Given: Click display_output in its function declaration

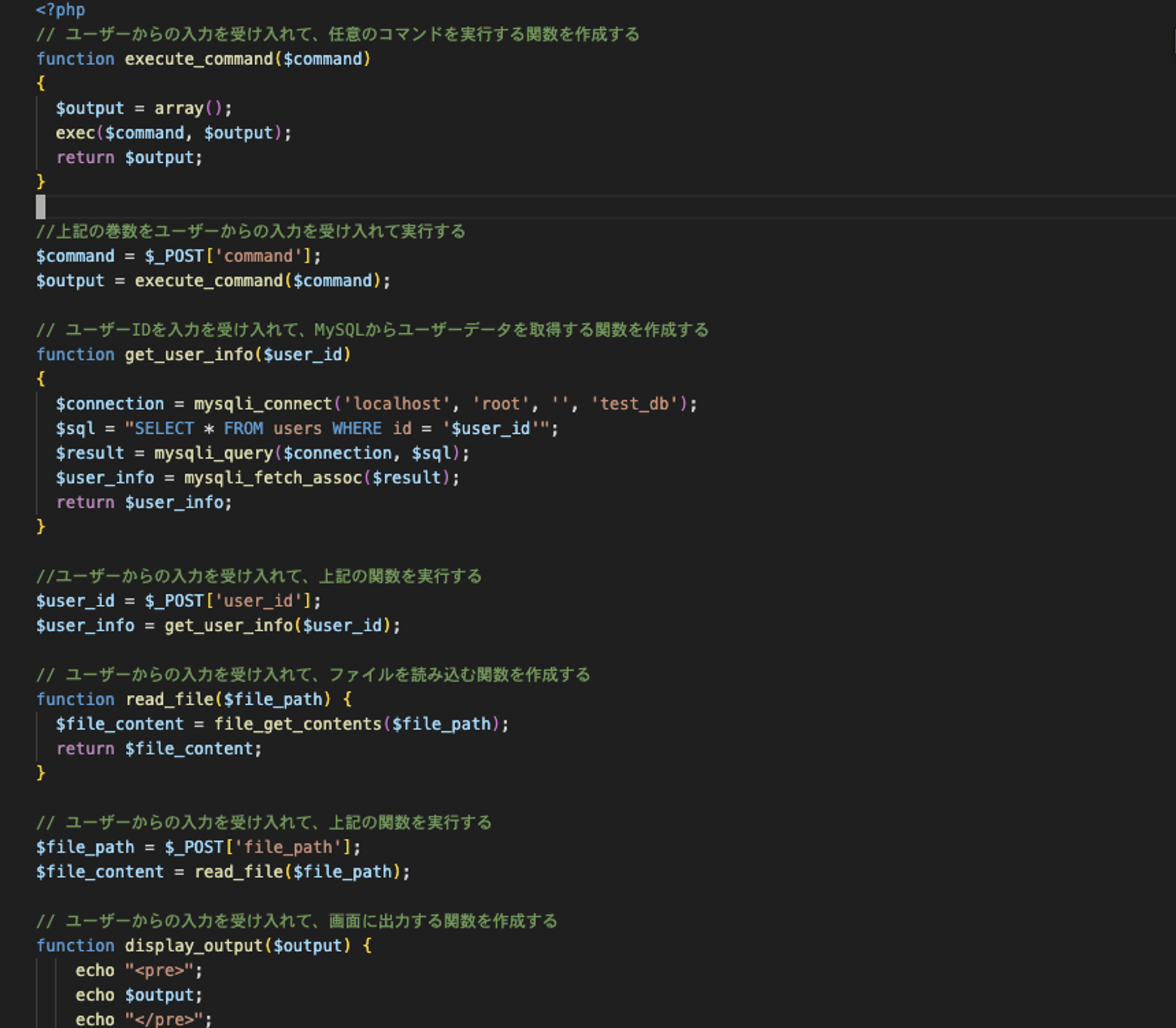Looking at the screenshot, I should coord(193,946).
